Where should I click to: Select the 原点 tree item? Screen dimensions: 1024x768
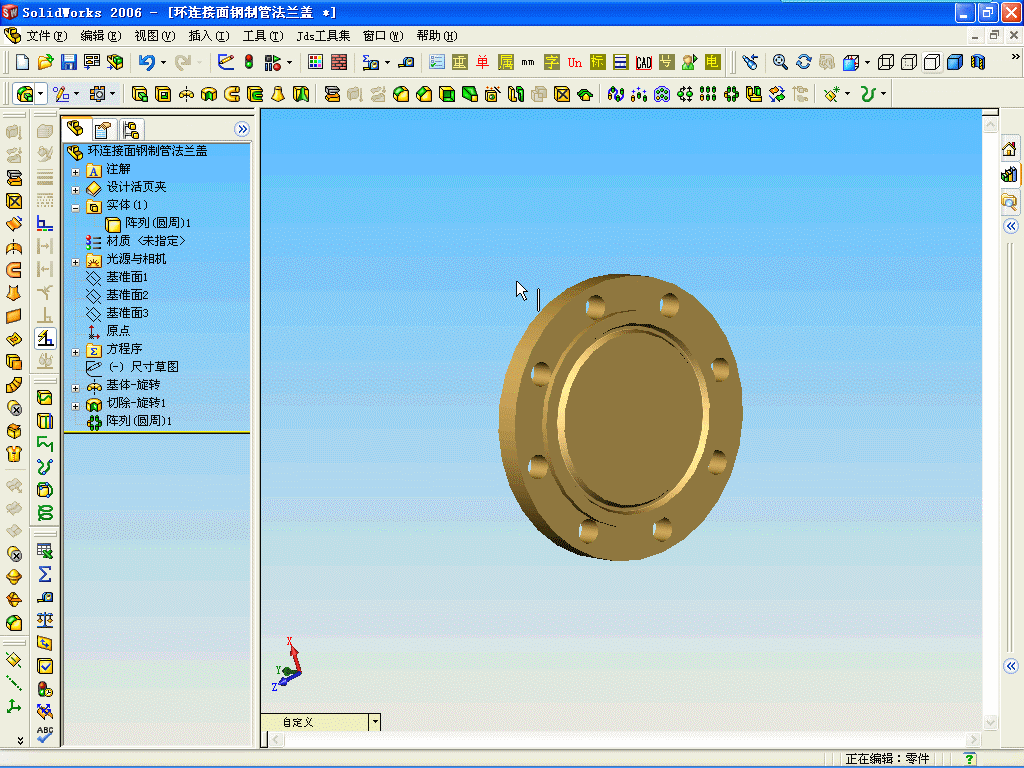108,331
